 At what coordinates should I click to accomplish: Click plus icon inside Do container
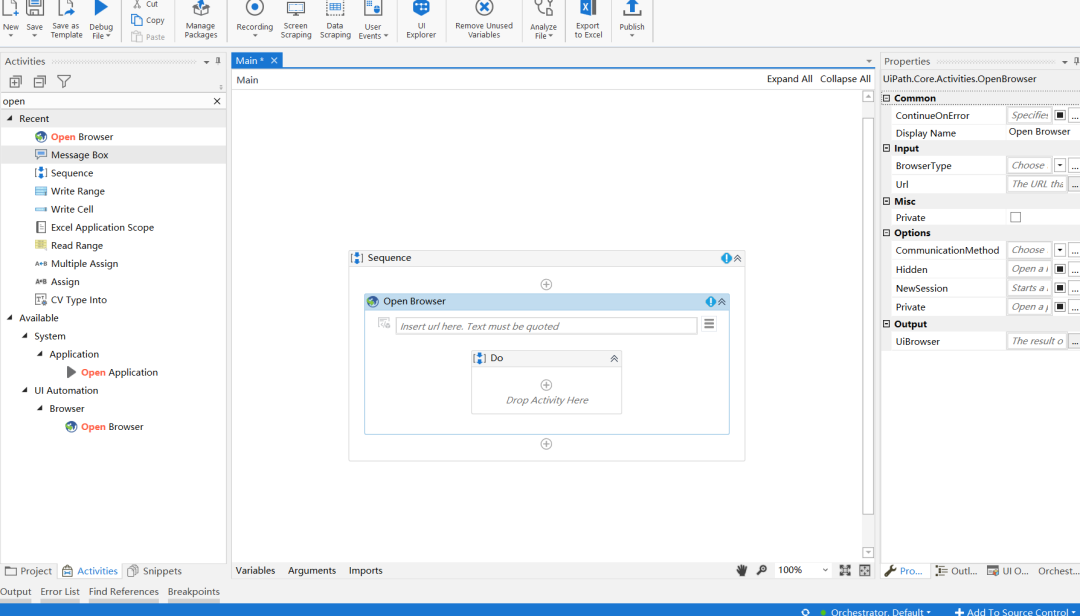(x=546, y=385)
